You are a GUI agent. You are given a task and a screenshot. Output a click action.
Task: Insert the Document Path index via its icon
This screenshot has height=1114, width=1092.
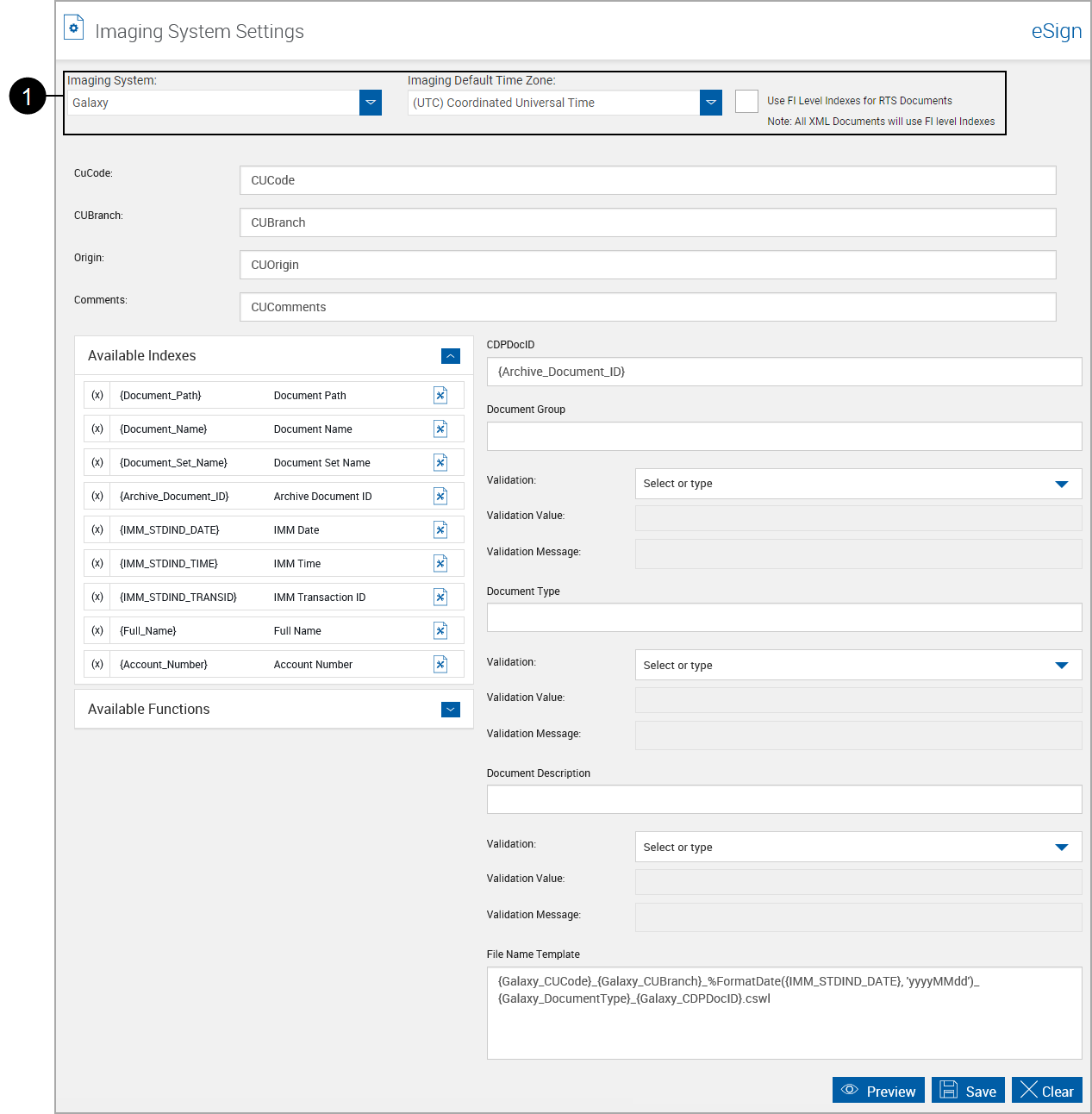(440, 395)
